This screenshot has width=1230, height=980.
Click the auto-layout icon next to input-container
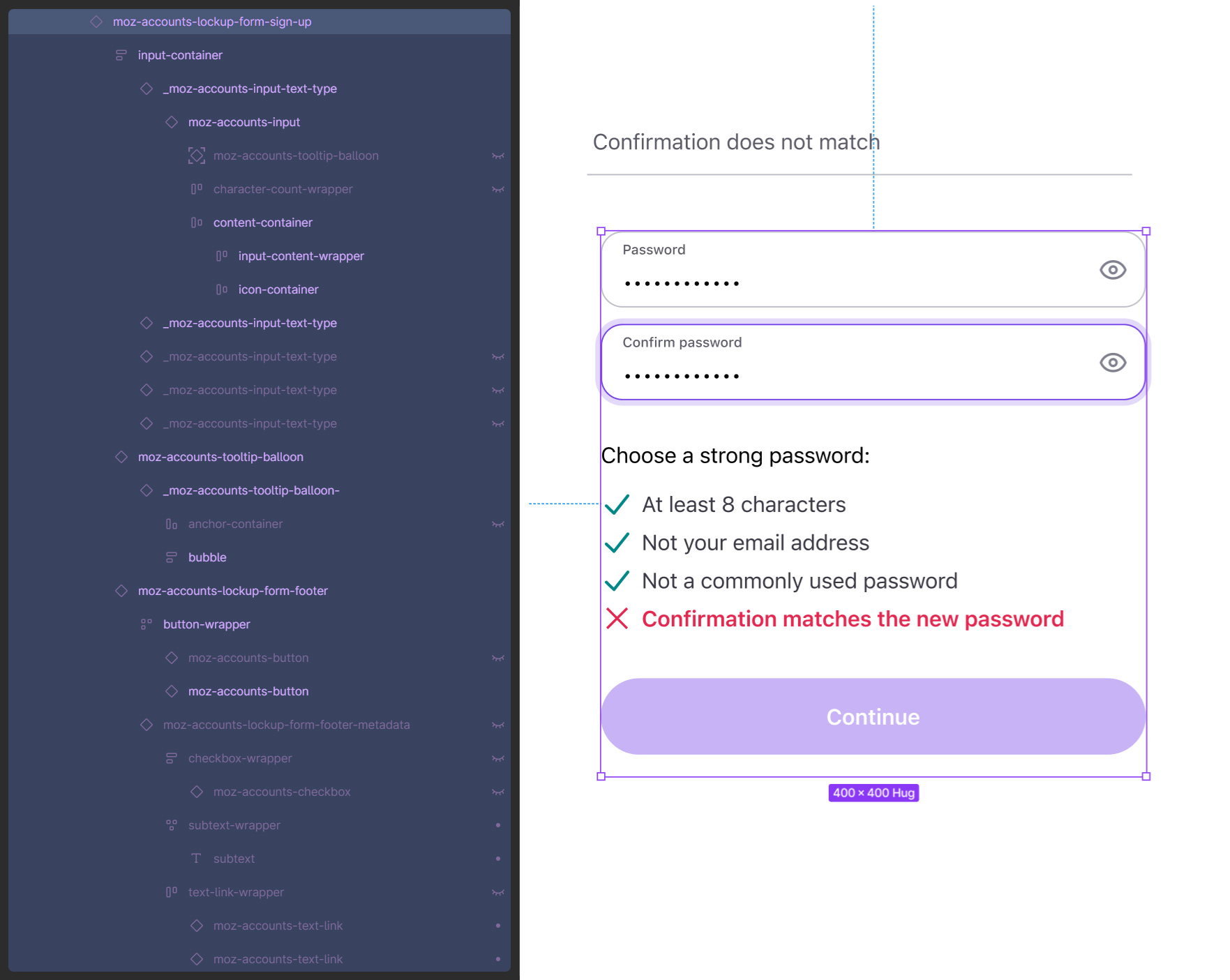[121, 55]
